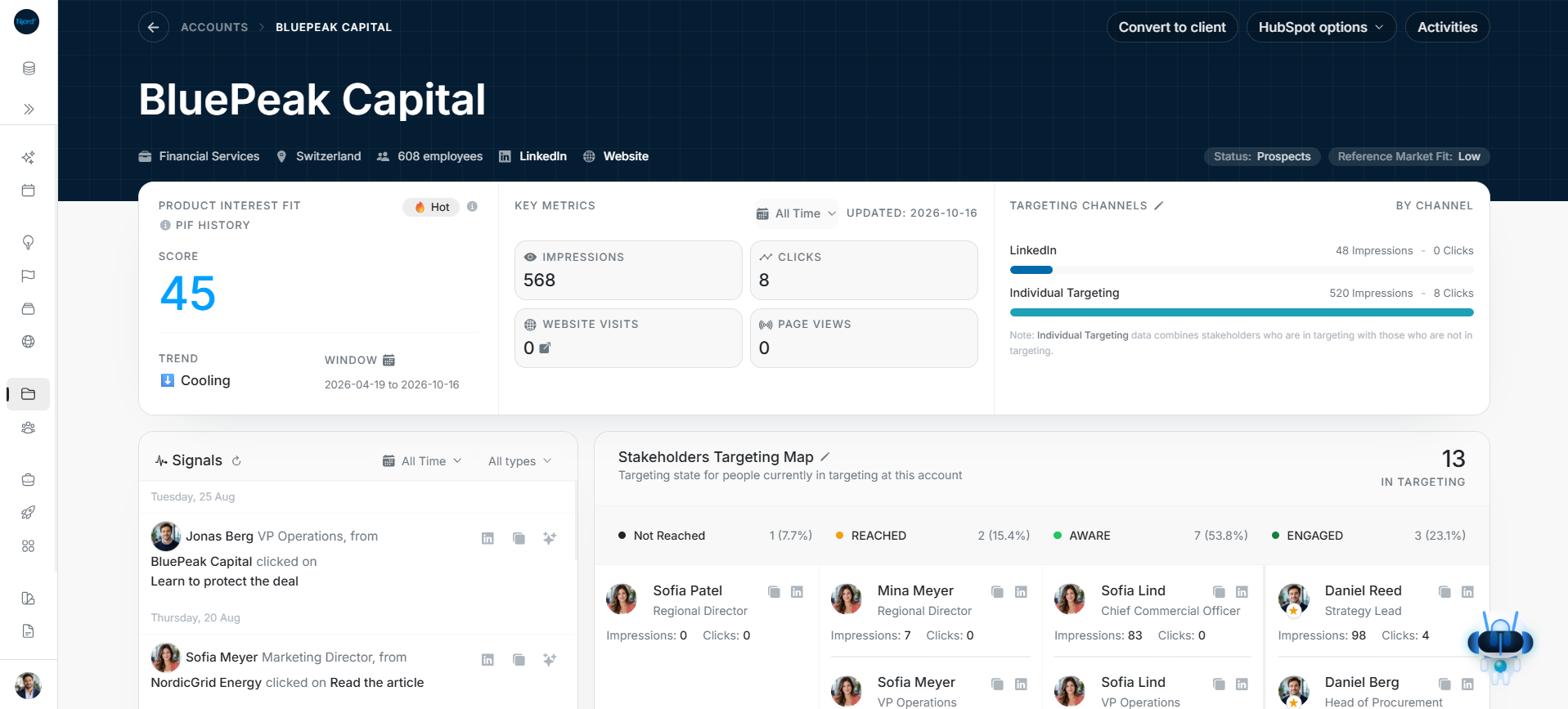The width and height of the screenshot is (1568, 709).
Task: Open the folder icon in sidebar
Action: 29,394
